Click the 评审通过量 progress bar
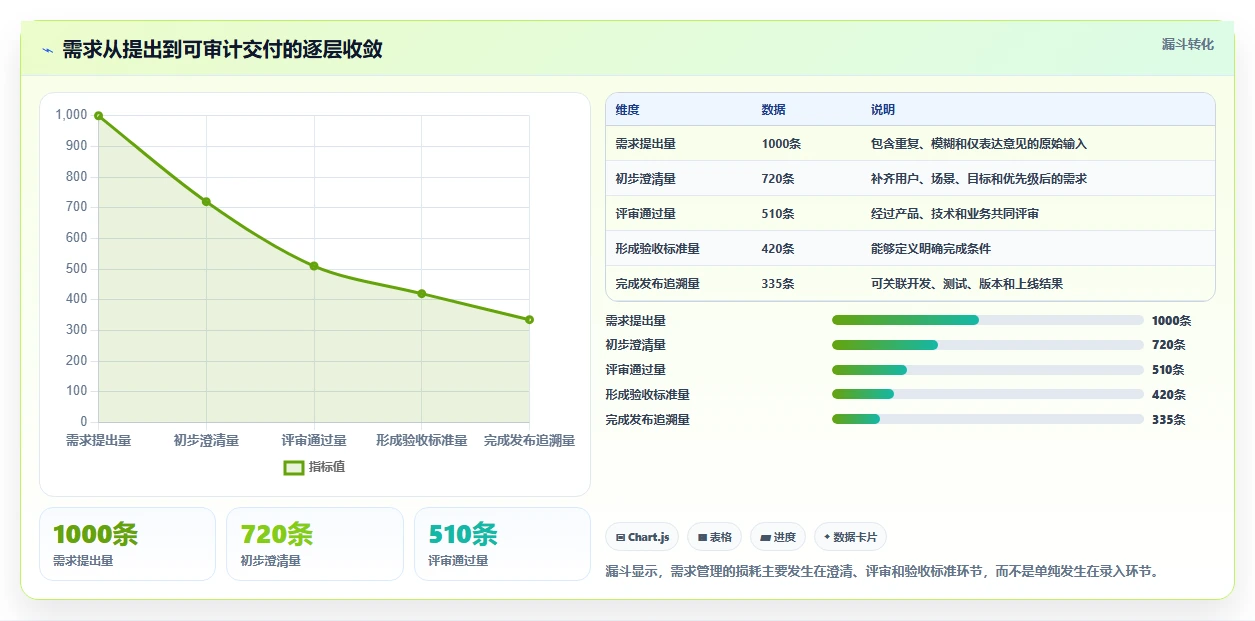 [987, 370]
